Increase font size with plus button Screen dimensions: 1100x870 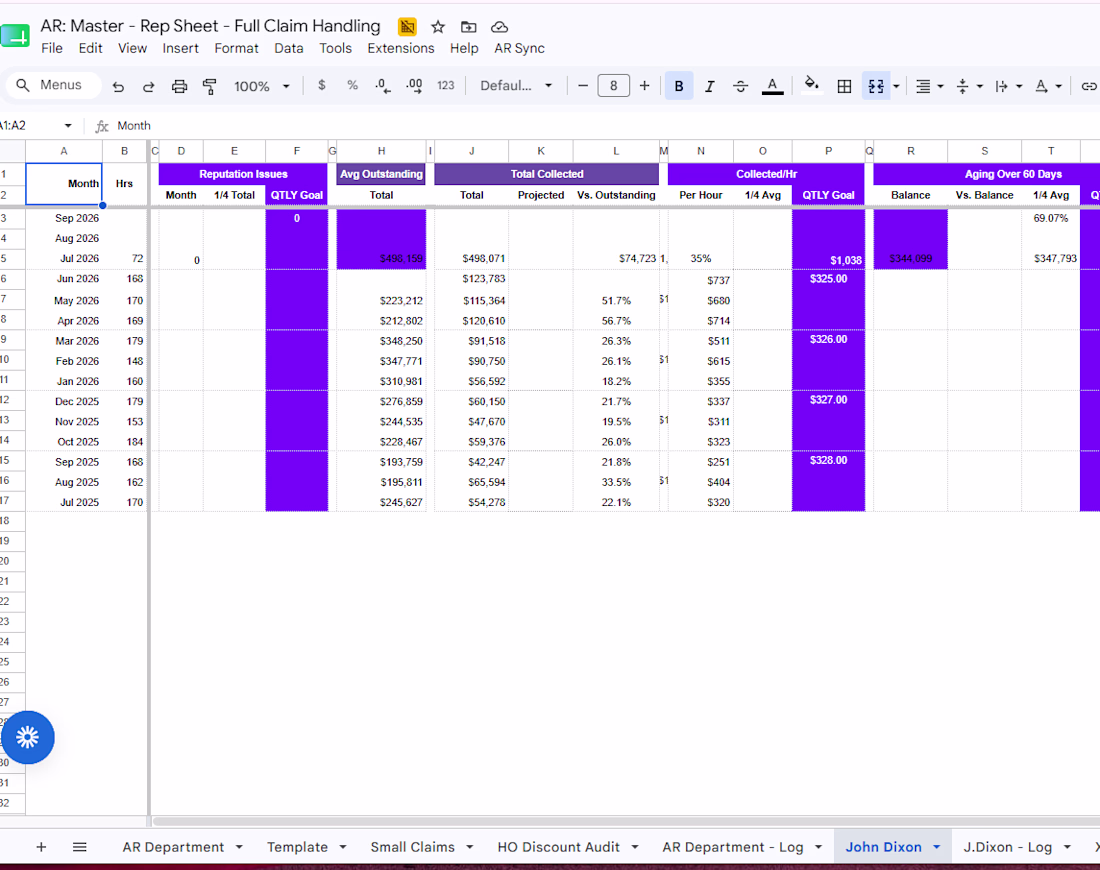click(644, 86)
